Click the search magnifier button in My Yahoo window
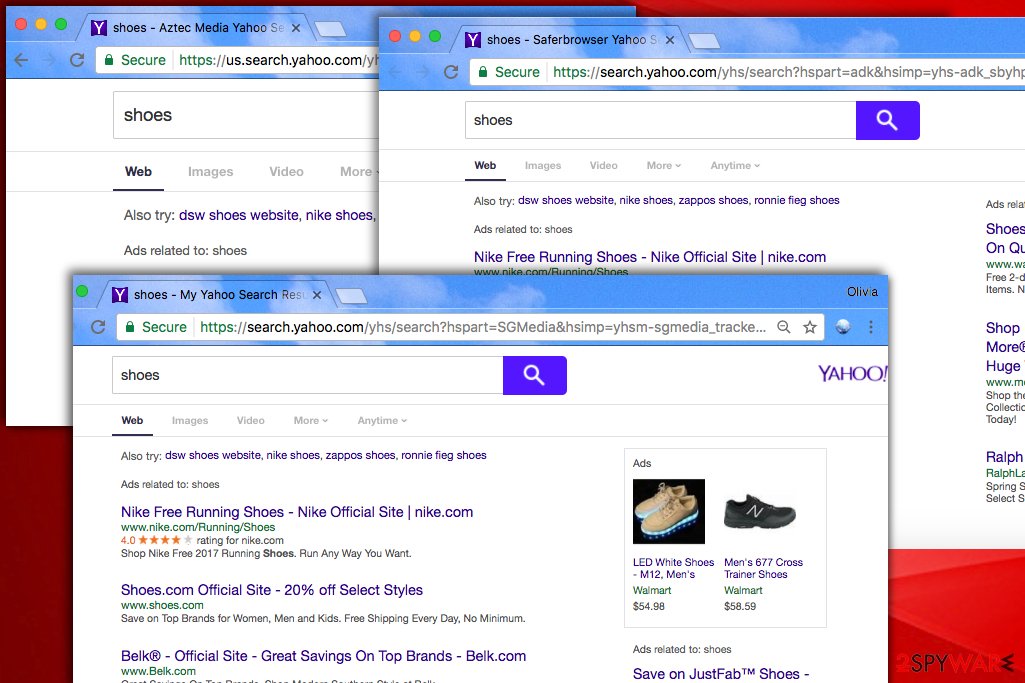Image resolution: width=1025 pixels, height=683 pixels. pos(534,375)
